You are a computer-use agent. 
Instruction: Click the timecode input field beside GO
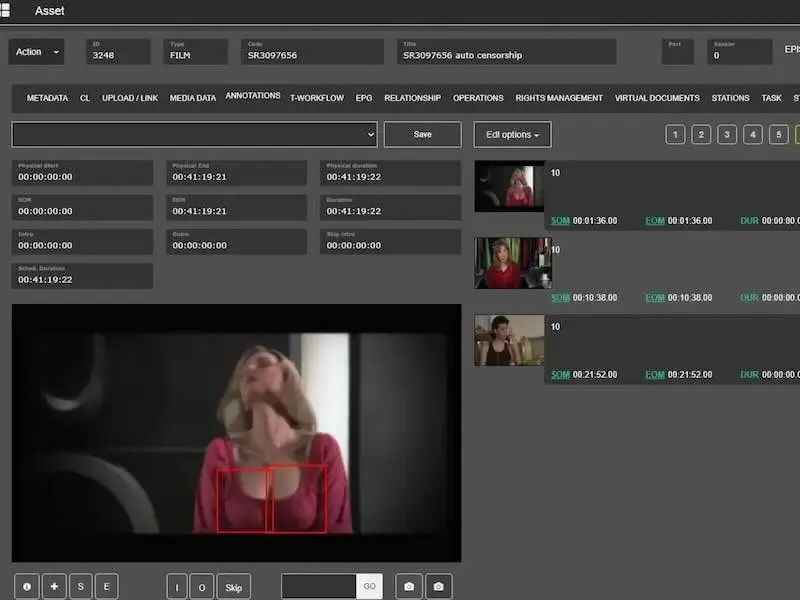click(x=319, y=586)
